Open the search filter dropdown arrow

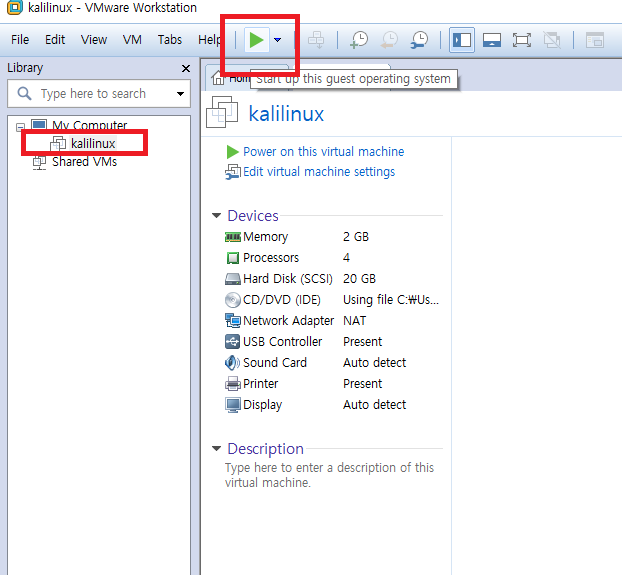click(x=180, y=94)
